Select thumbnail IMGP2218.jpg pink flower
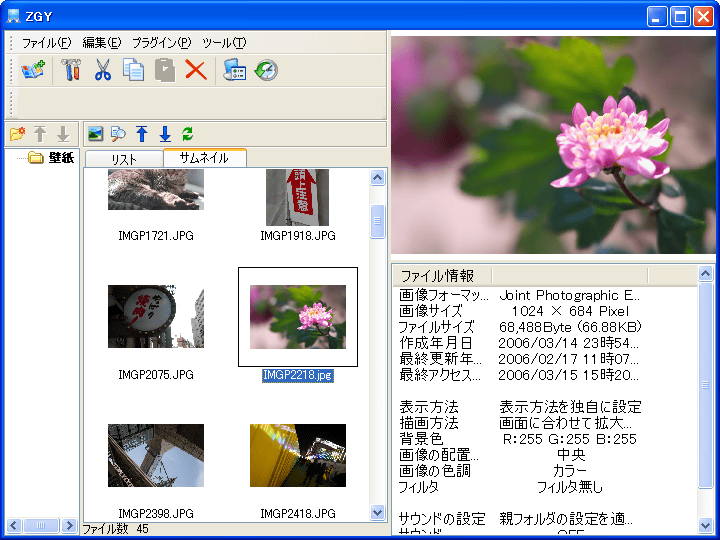720x540 pixels. [x=298, y=316]
